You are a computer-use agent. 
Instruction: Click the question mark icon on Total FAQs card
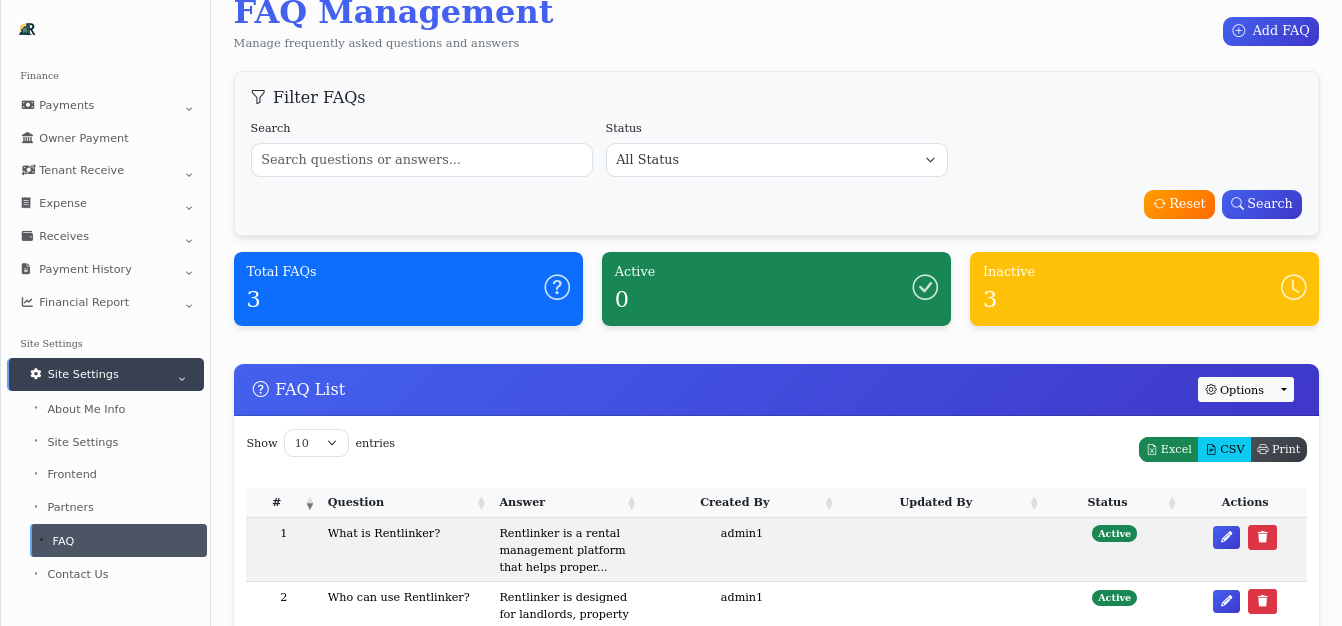point(557,287)
